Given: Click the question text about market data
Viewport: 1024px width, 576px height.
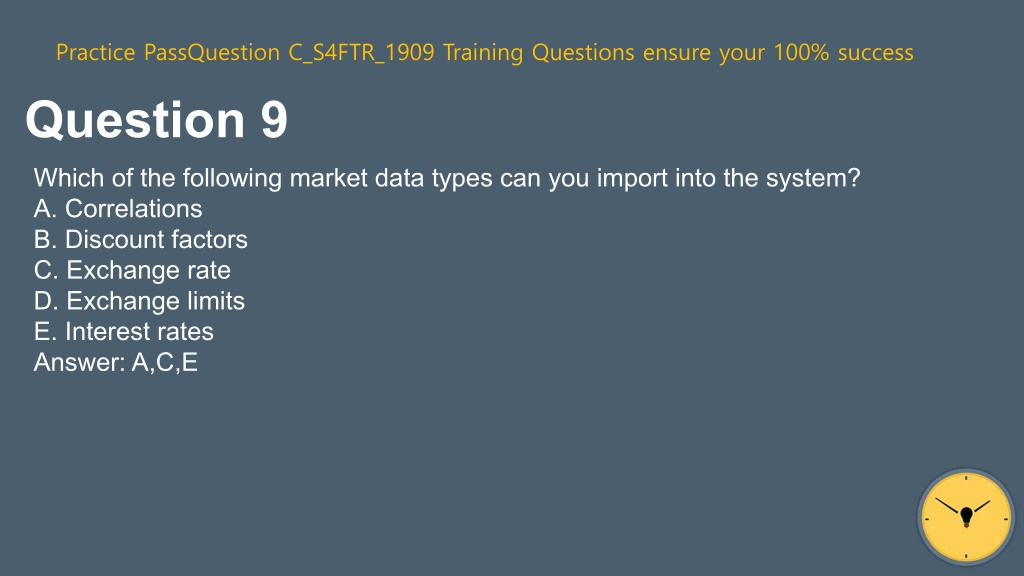Looking at the screenshot, I should (447, 178).
